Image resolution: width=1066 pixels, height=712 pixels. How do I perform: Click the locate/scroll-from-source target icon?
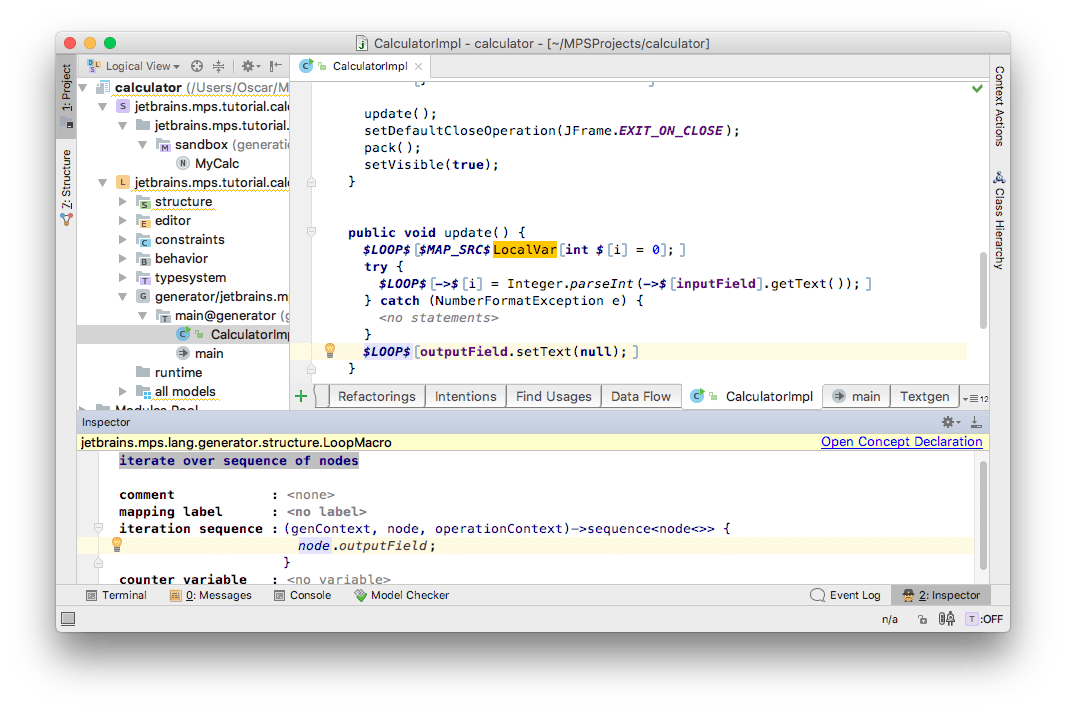point(197,66)
